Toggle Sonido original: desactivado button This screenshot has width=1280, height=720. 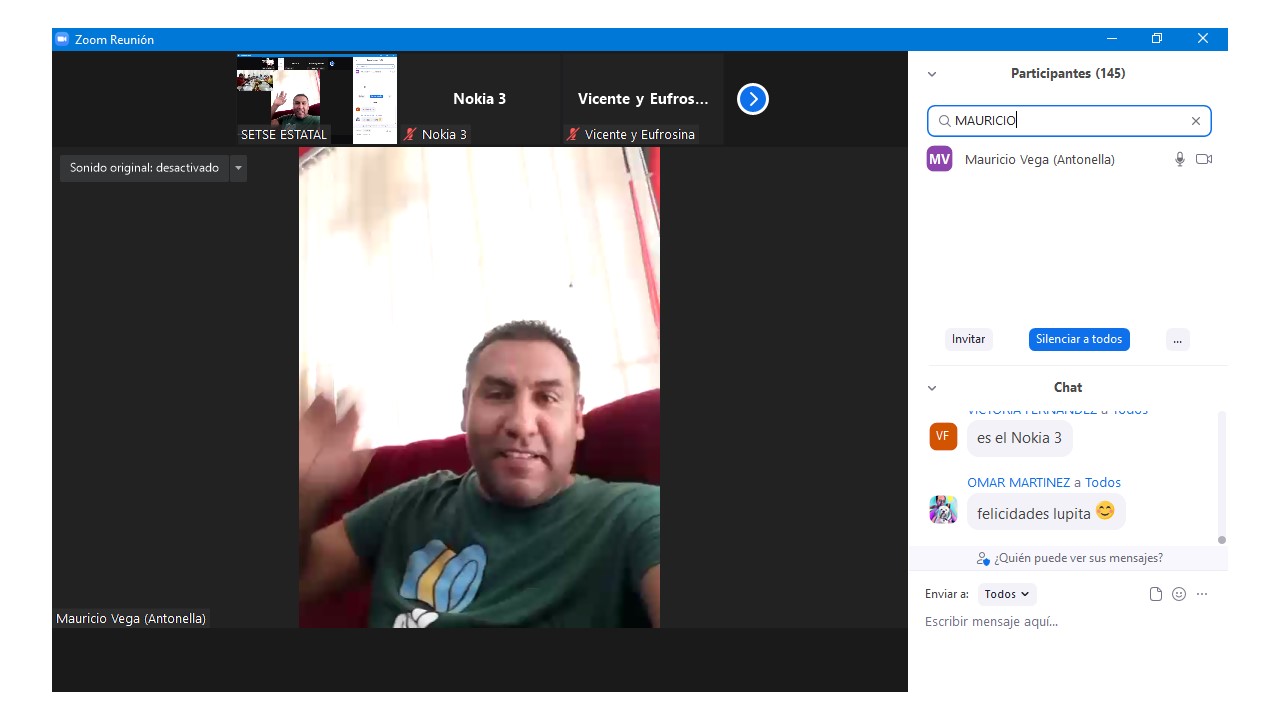(144, 168)
